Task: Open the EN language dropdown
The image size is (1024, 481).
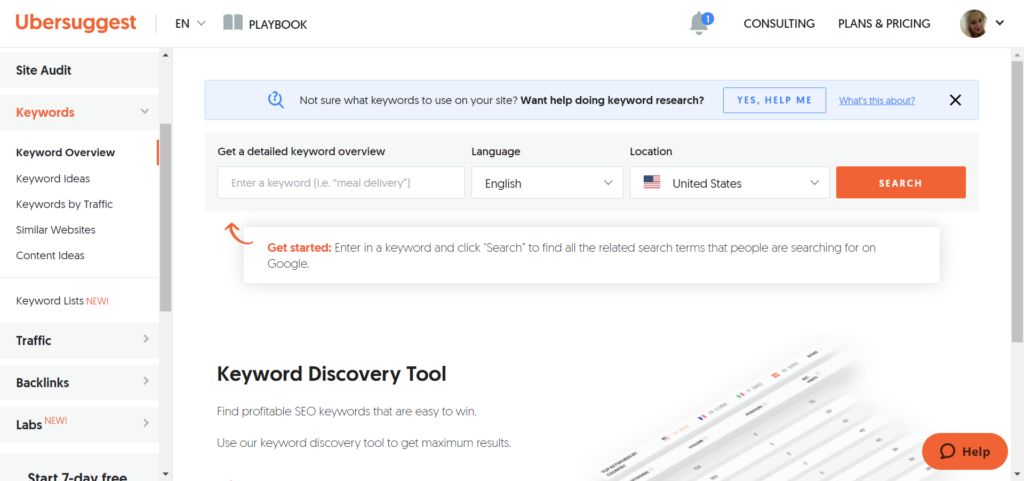Action: (x=190, y=23)
